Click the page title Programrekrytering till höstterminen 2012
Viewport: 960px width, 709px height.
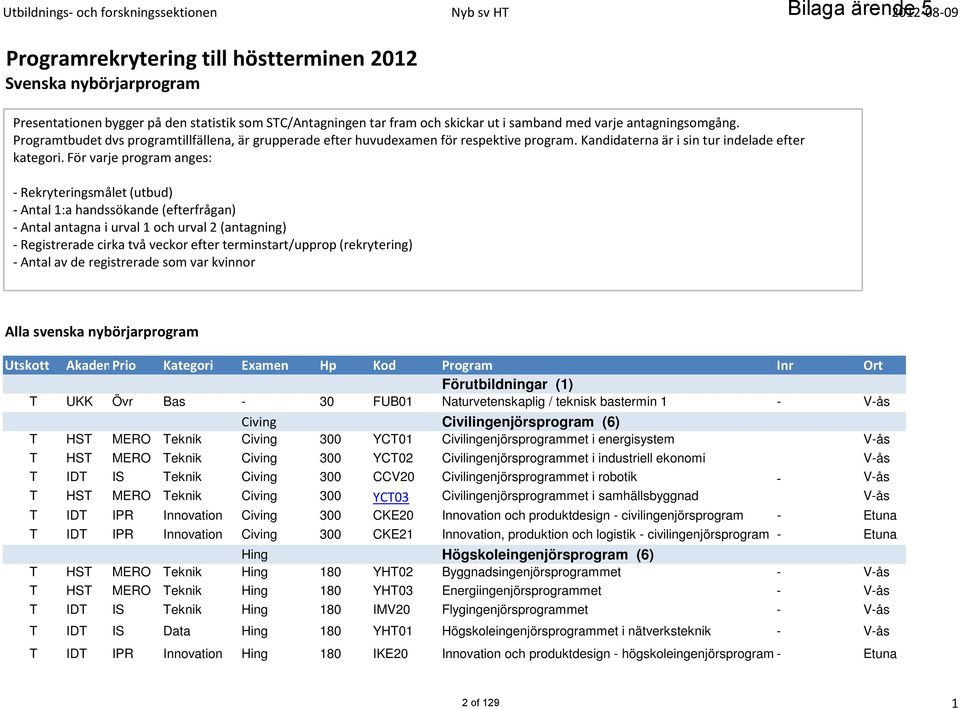(211, 59)
